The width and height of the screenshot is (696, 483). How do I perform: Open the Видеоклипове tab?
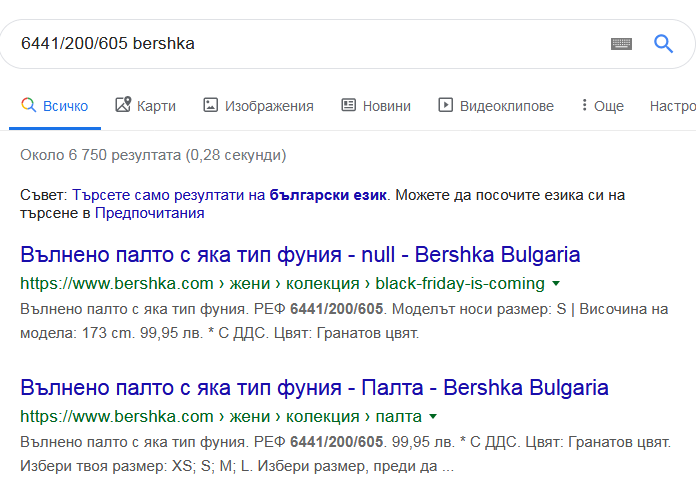click(x=506, y=106)
